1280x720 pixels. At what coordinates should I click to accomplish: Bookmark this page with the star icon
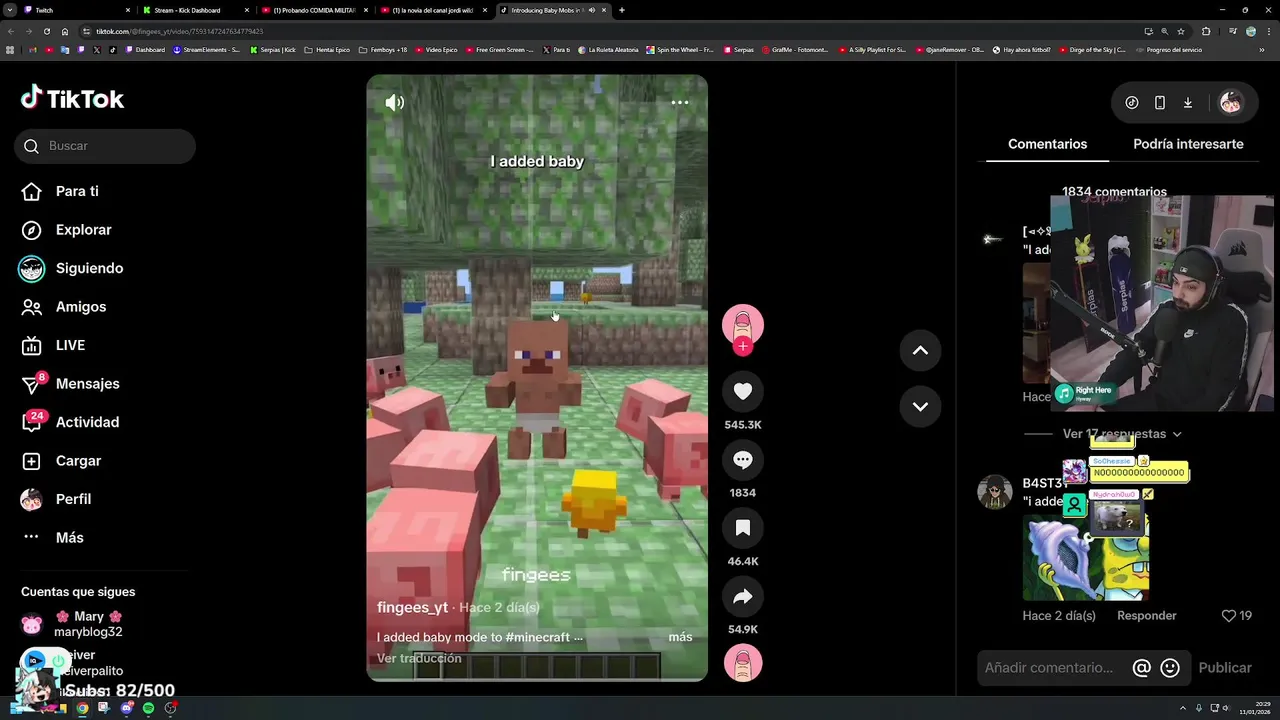pyautogui.click(x=1180, y=31)
